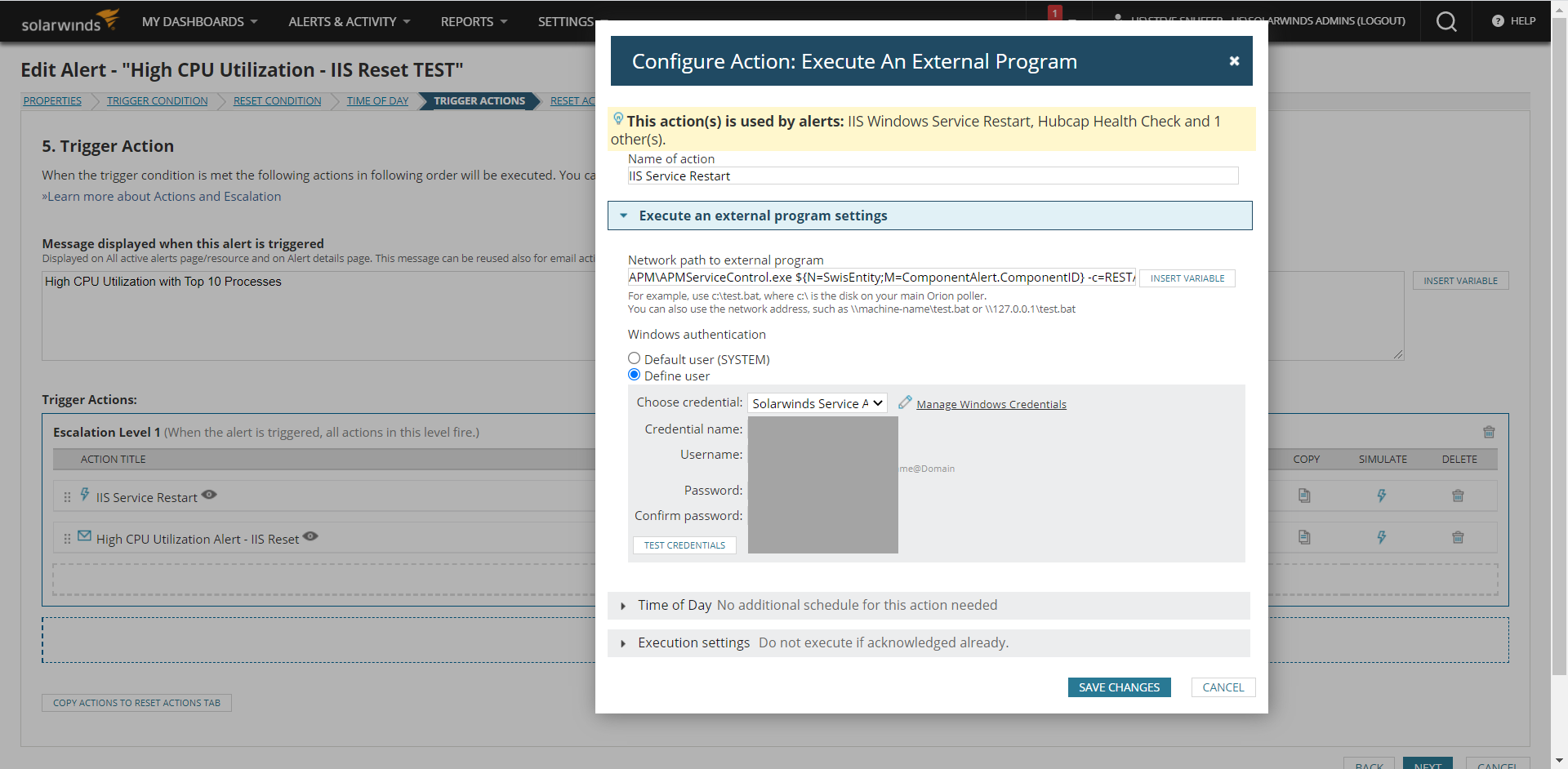Click the Next button at page bottom
The width and height of the screenshot is (1568, 769).
(x=1428, y=765)
